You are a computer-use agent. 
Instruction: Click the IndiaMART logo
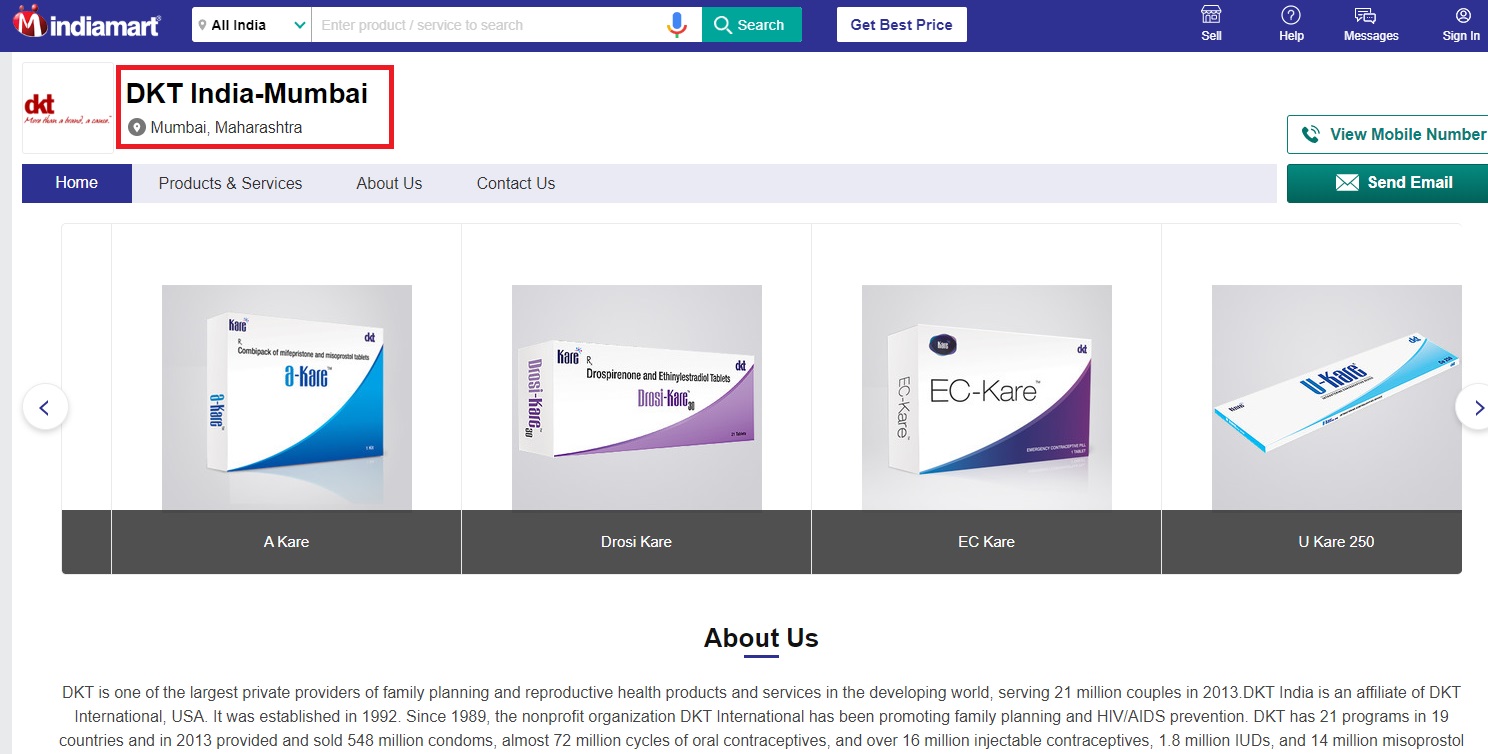coord(86,23)
